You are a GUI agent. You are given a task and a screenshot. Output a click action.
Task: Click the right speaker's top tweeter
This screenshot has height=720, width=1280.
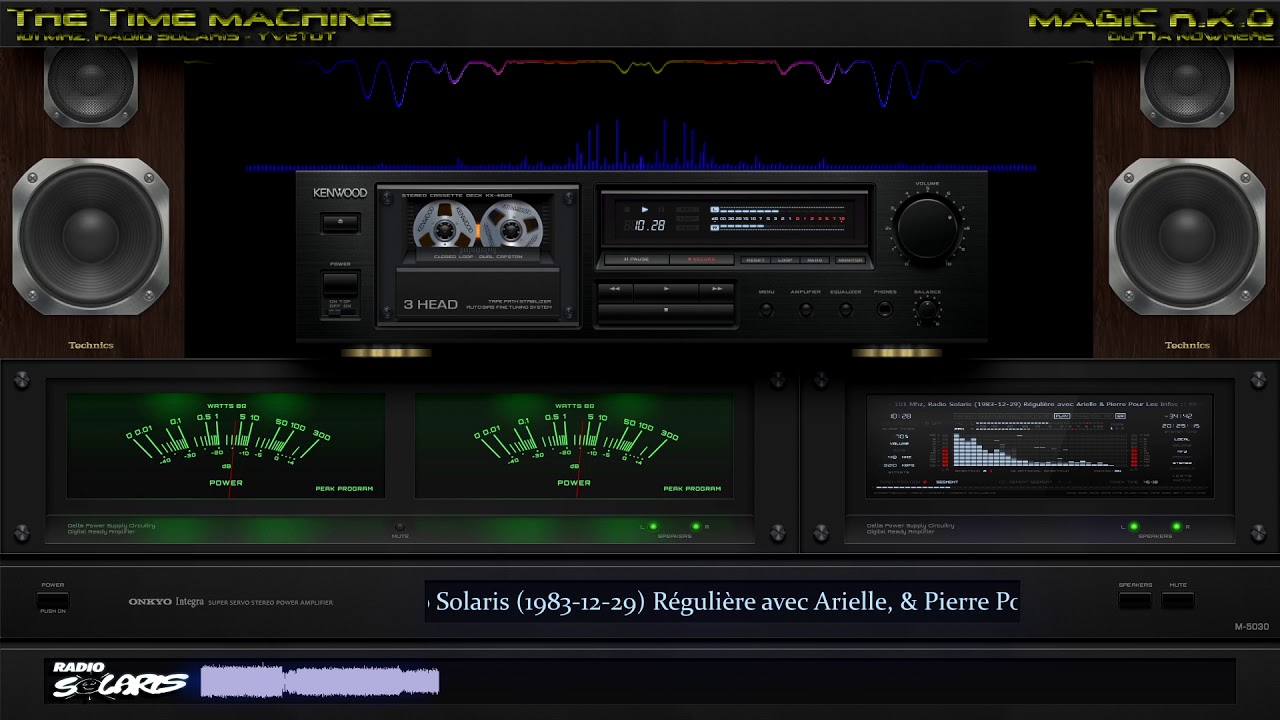click(1187, 83)
